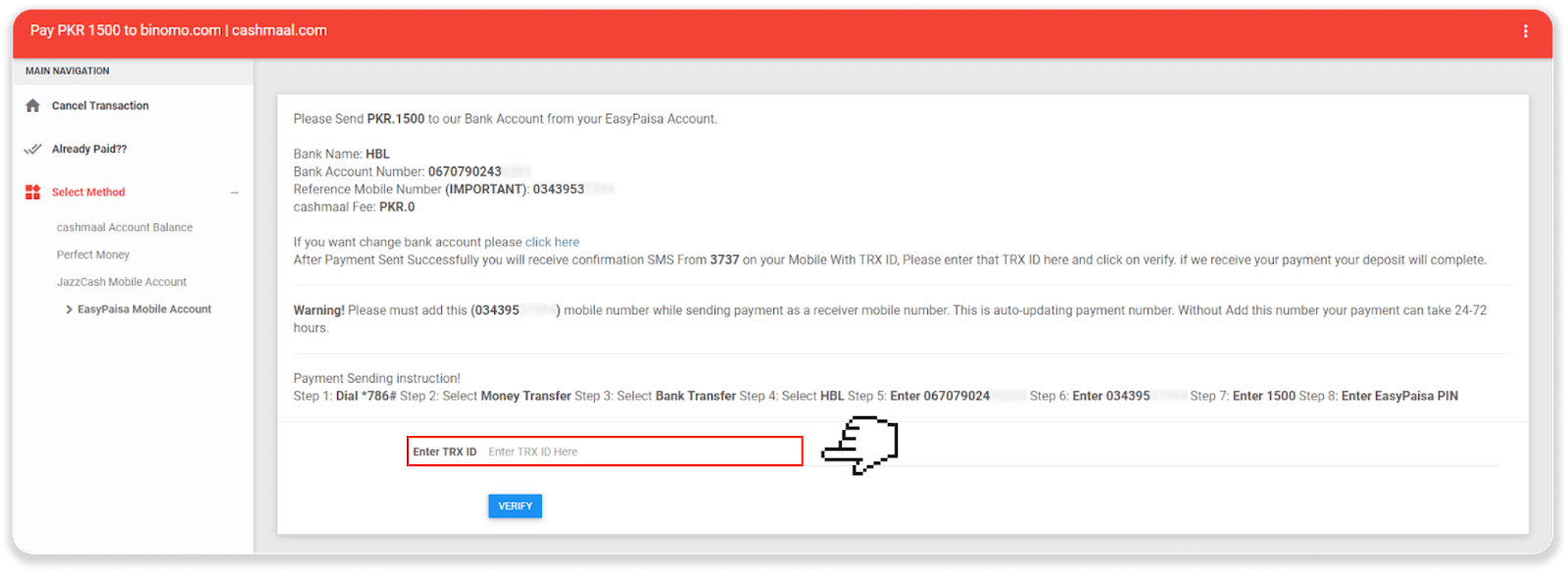The image size is (1568, 572).
Task: Choose JazzCash Mobile Account method
Action: 122,282
